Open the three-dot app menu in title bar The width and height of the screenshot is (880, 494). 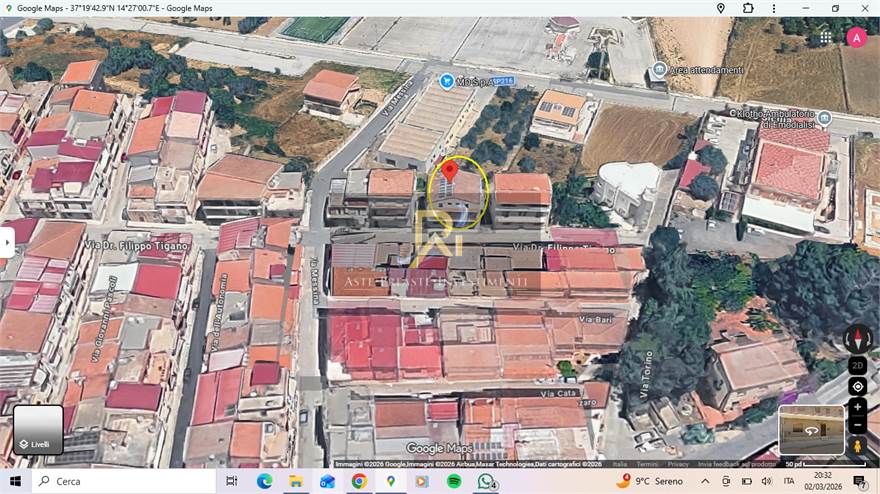(776, 8)
